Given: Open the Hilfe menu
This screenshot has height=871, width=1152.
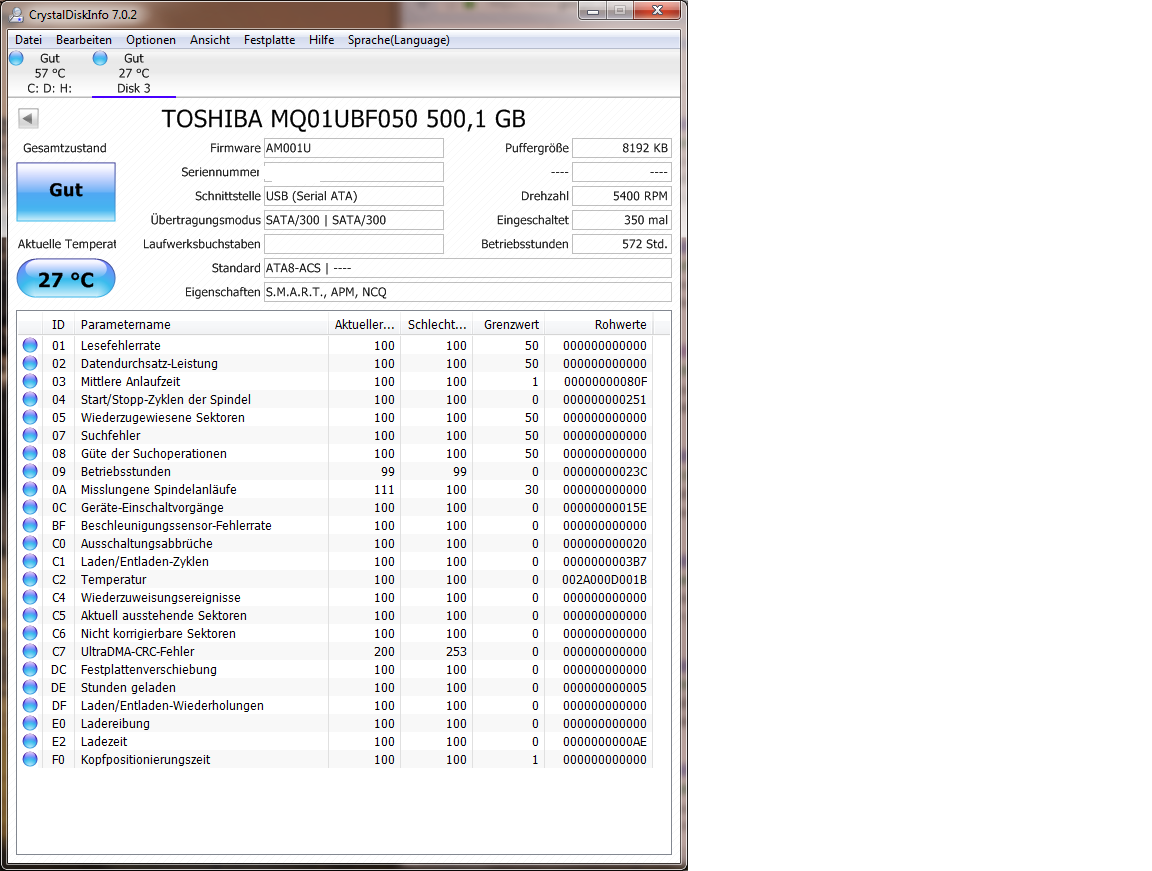Looking at the screenshot, I should point(322,40).
